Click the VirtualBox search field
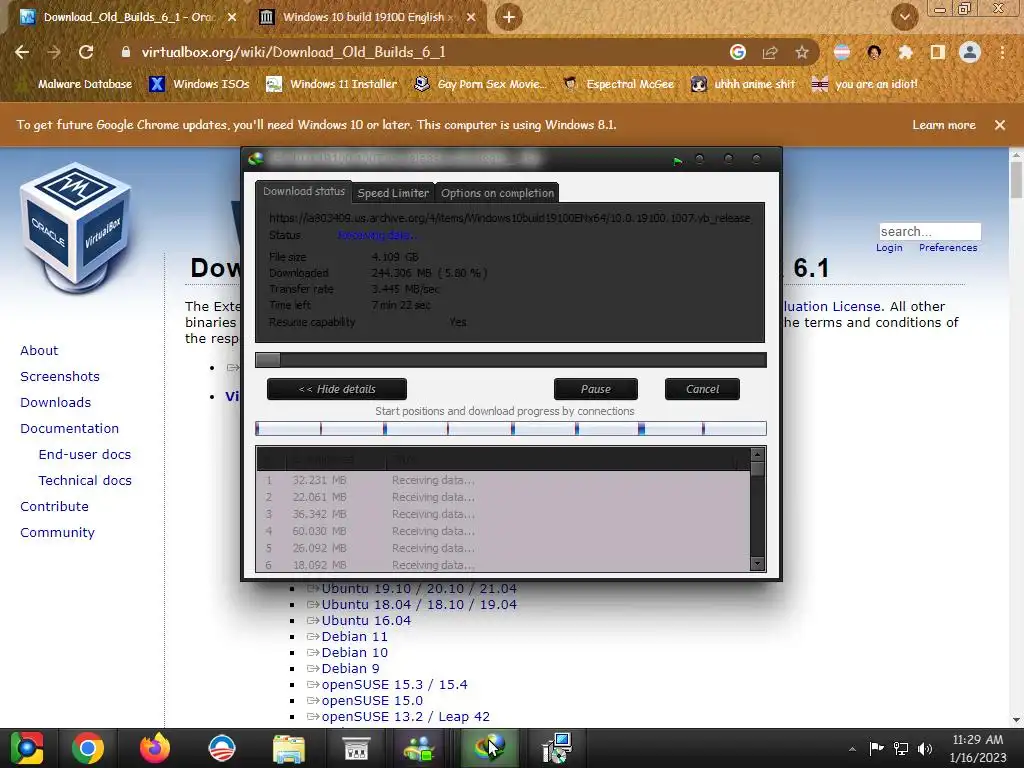 [930, 232]
